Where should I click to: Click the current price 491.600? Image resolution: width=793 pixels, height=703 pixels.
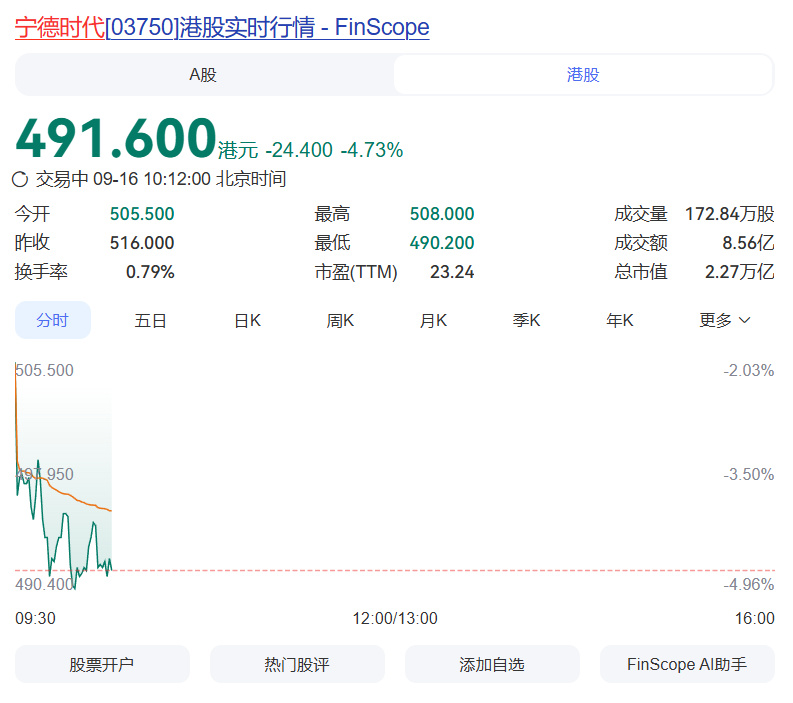click(x=116, y=138)
